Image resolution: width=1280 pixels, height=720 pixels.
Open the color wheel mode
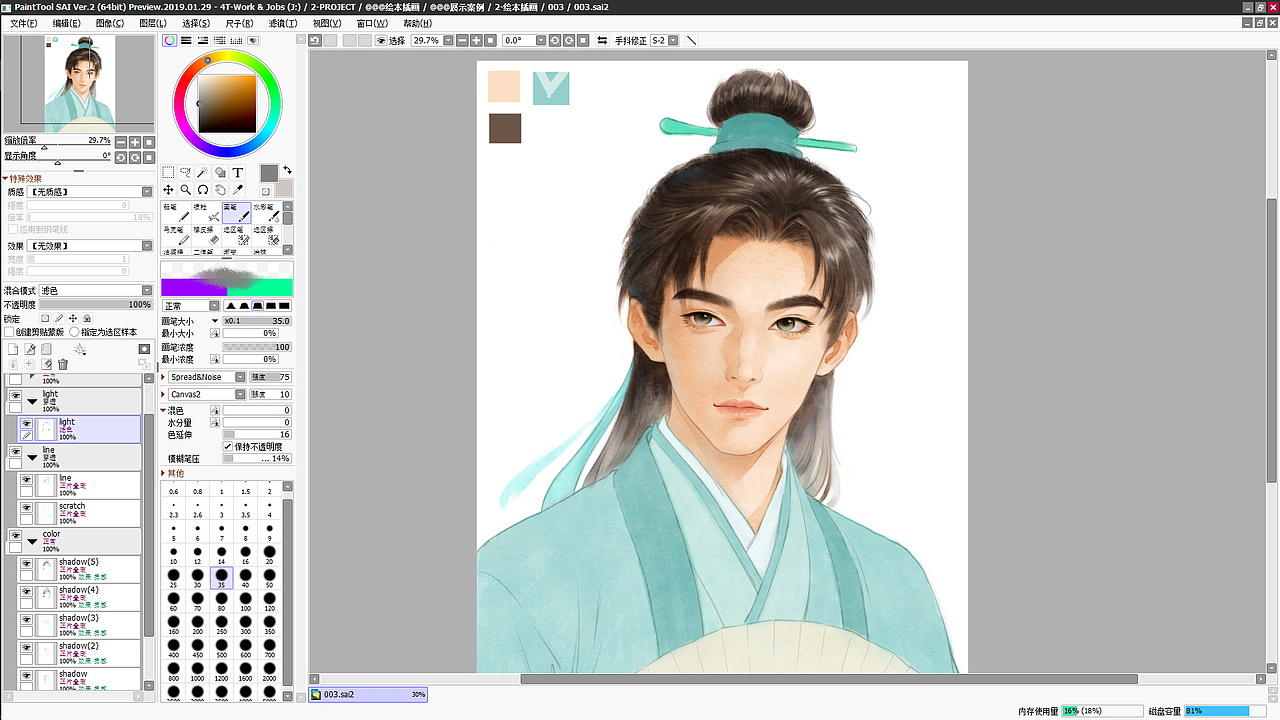(x=170, y=40)
